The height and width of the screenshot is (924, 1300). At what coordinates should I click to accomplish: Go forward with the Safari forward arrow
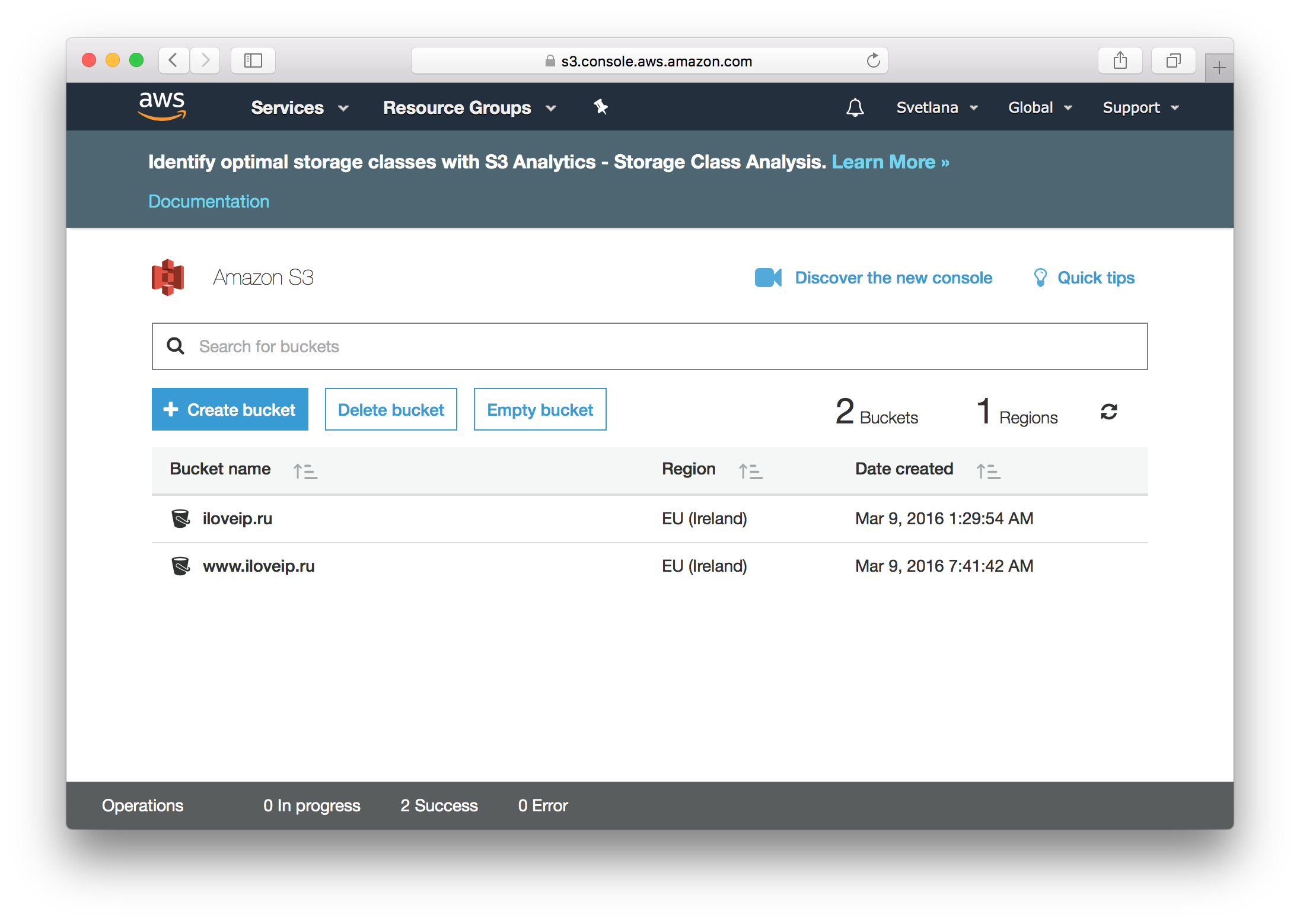pyautogui.click(x=205, y=60)
